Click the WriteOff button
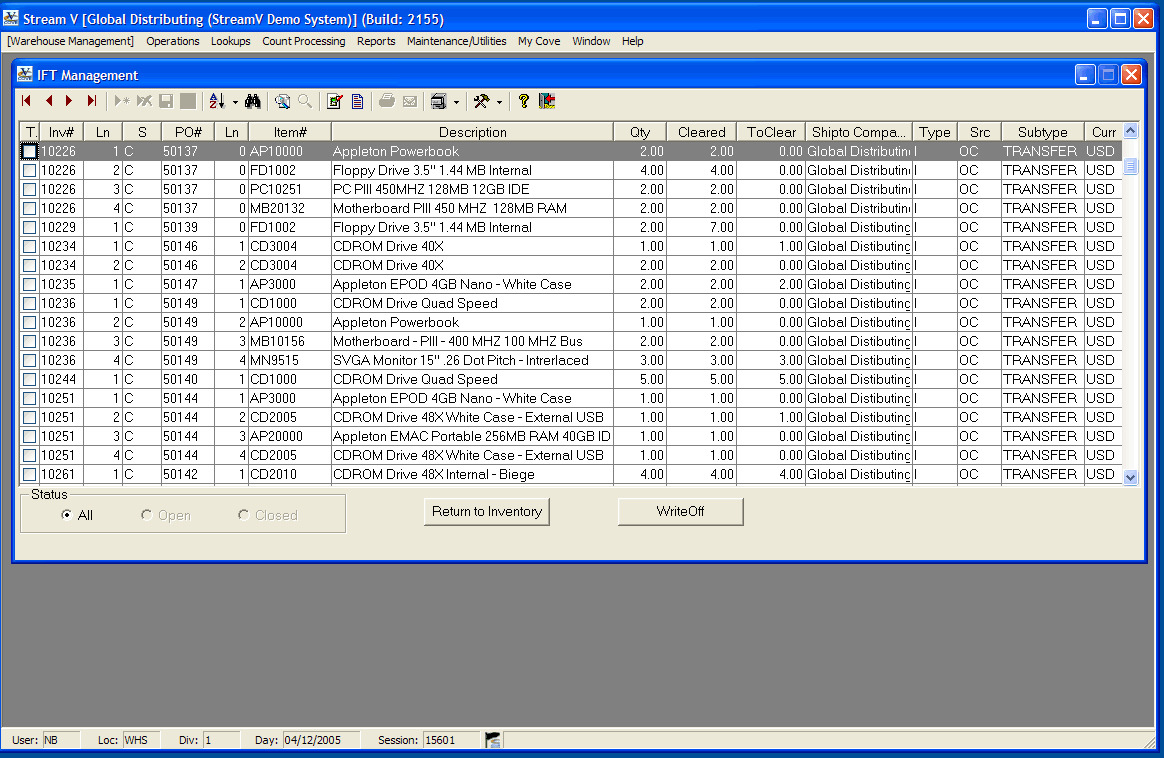The width and height of the screenshot is (1164, 758). pyautogui.click(x=681, y=512)
